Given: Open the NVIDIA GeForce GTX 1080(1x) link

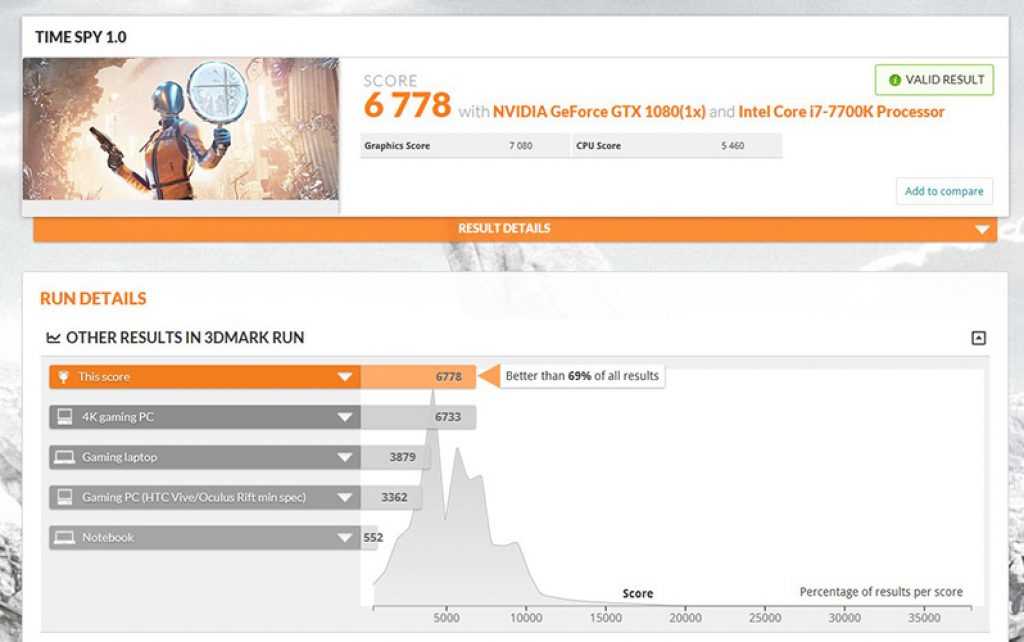Looking at the screenshot, I should (x=599, y=112).
